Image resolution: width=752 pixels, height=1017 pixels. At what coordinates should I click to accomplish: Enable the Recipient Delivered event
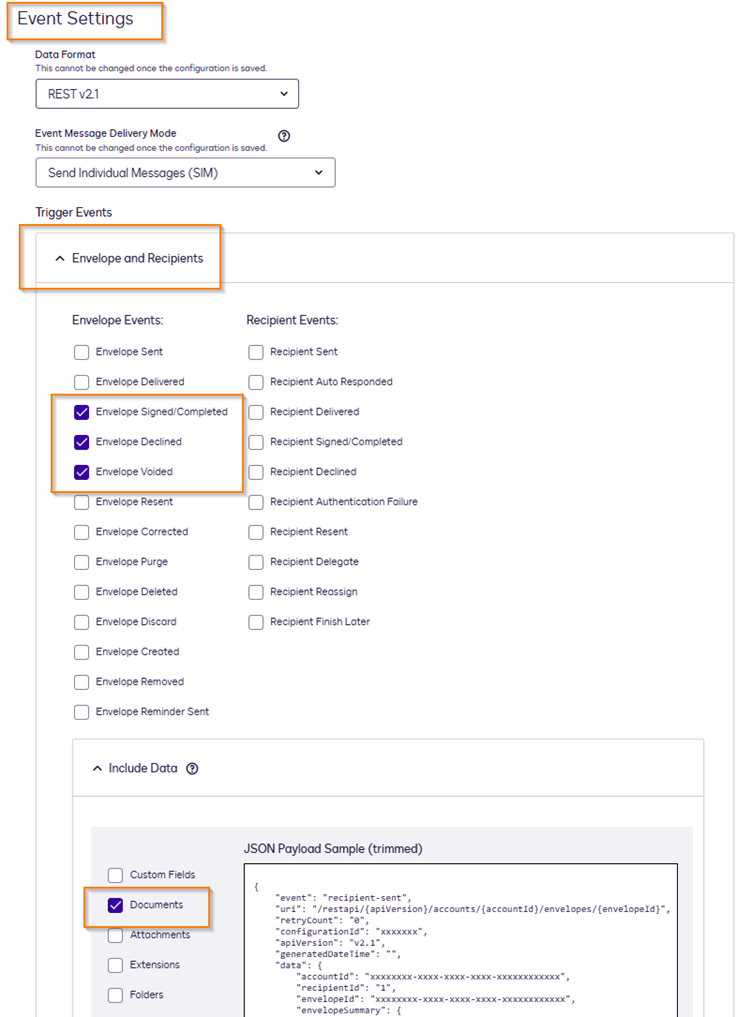click(256, 412)
